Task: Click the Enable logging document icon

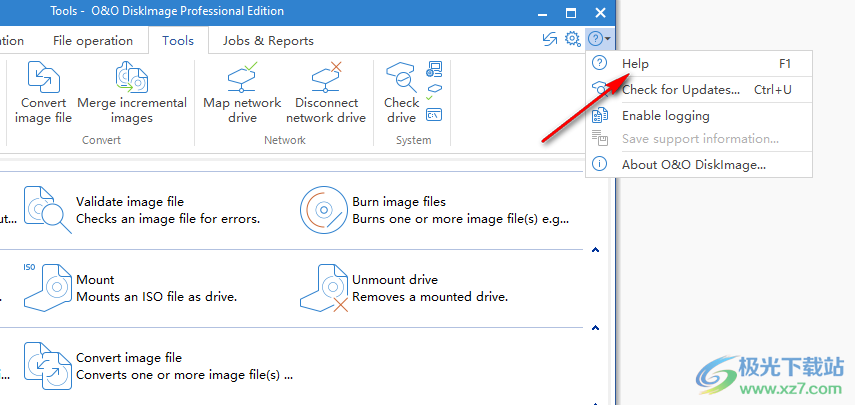Action: 599,115
